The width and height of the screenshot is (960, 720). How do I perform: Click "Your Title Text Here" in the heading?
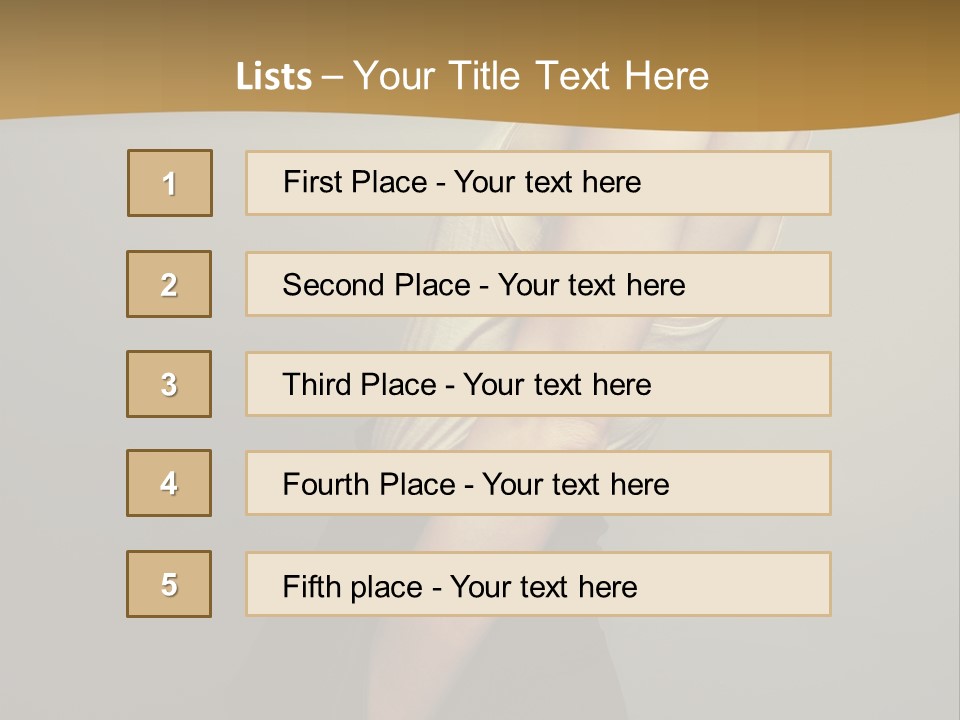click(531, 76)
